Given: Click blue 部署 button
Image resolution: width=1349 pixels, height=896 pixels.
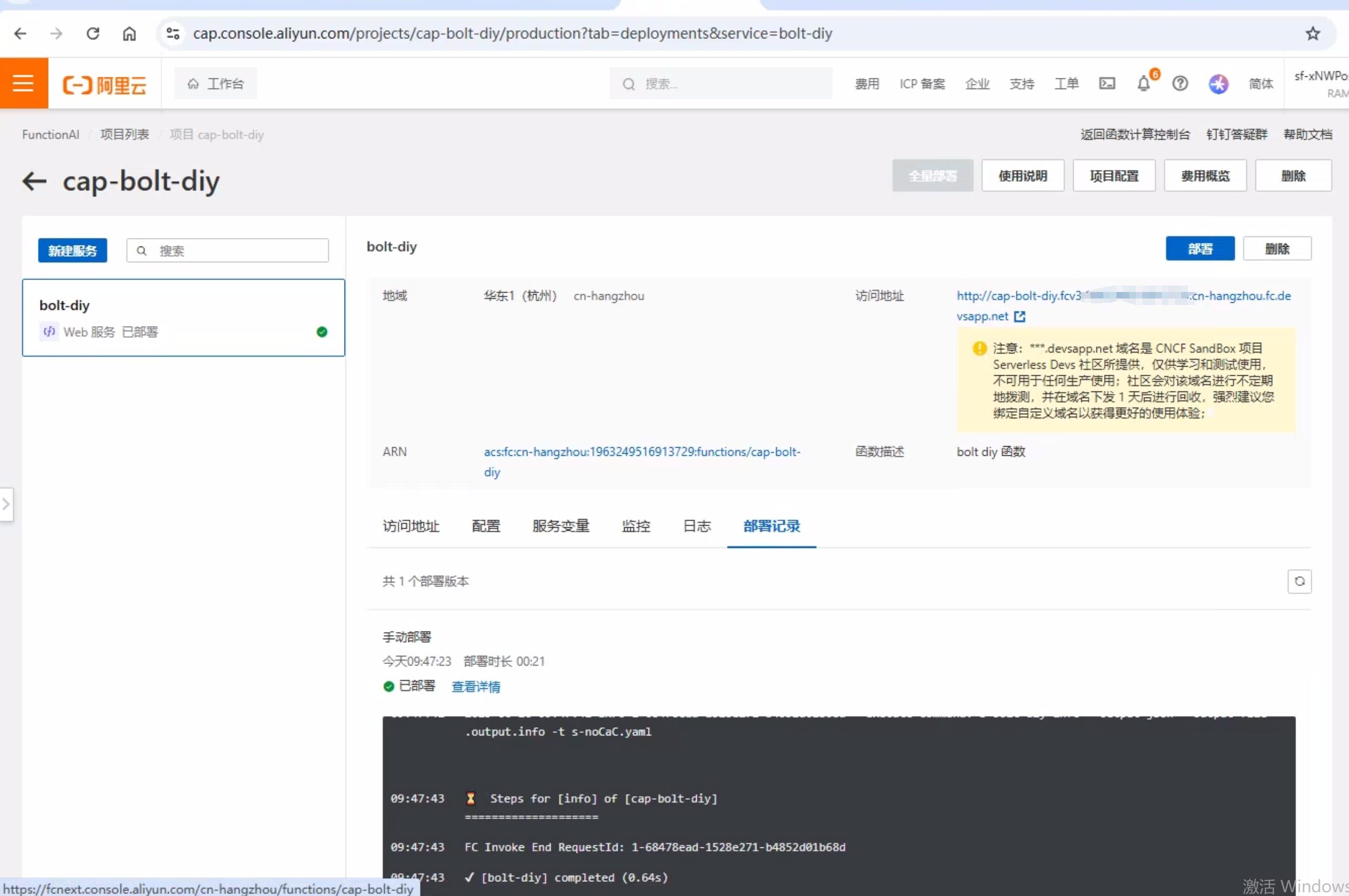Looking at the screenshot, I should pos(1200,249).
